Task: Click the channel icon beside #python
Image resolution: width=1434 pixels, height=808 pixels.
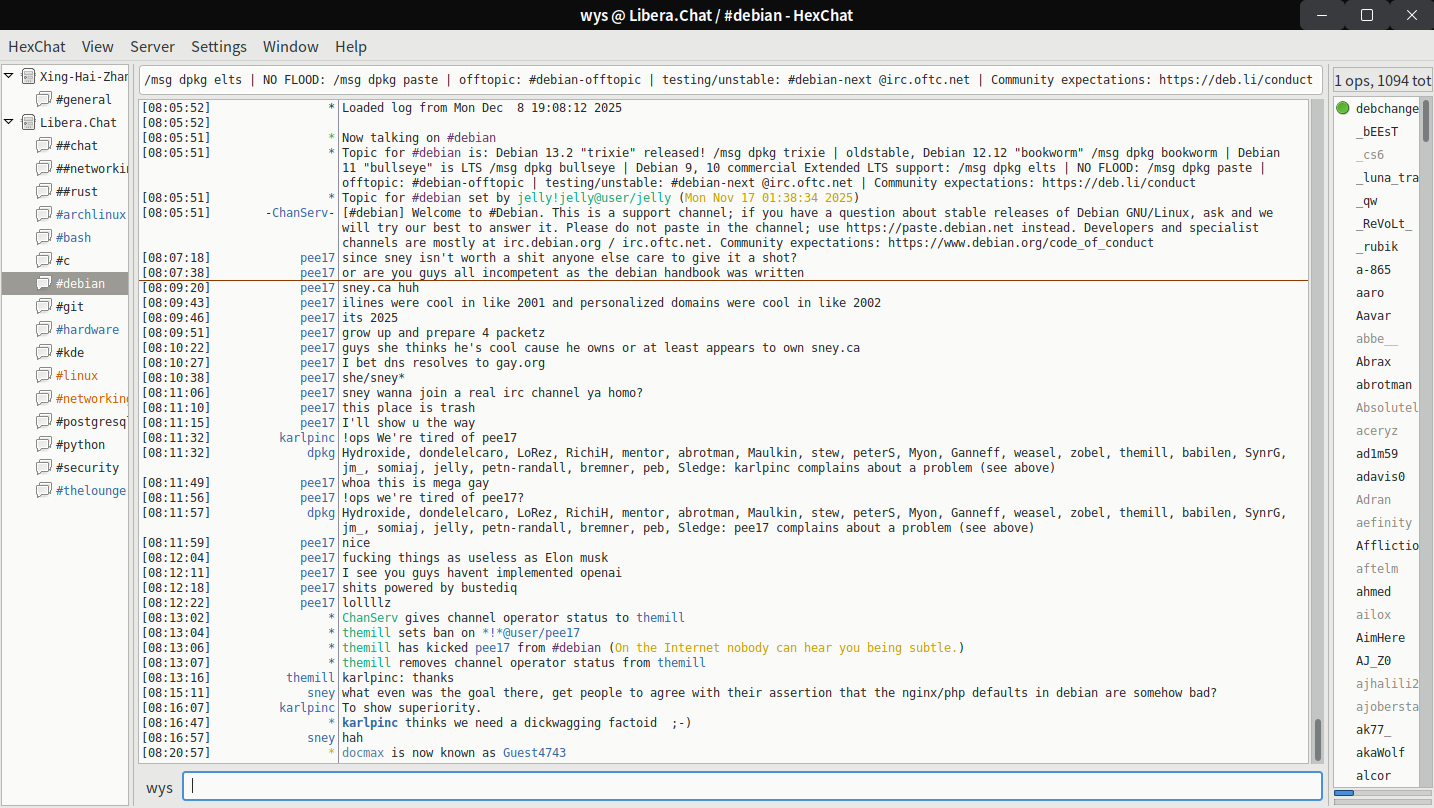Action: 43,445
